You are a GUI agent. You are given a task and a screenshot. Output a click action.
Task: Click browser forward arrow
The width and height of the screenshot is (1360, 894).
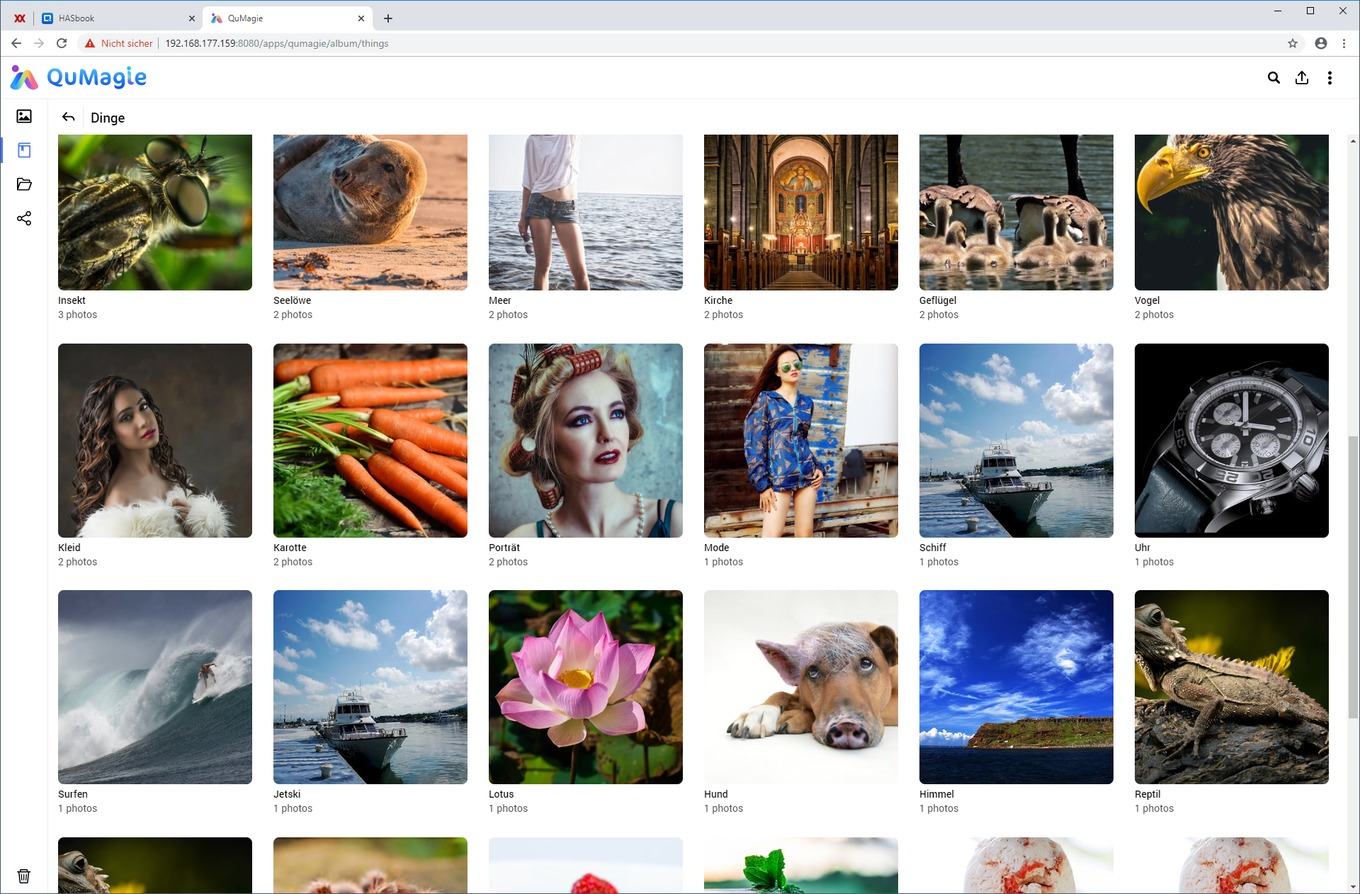point(39,43)
